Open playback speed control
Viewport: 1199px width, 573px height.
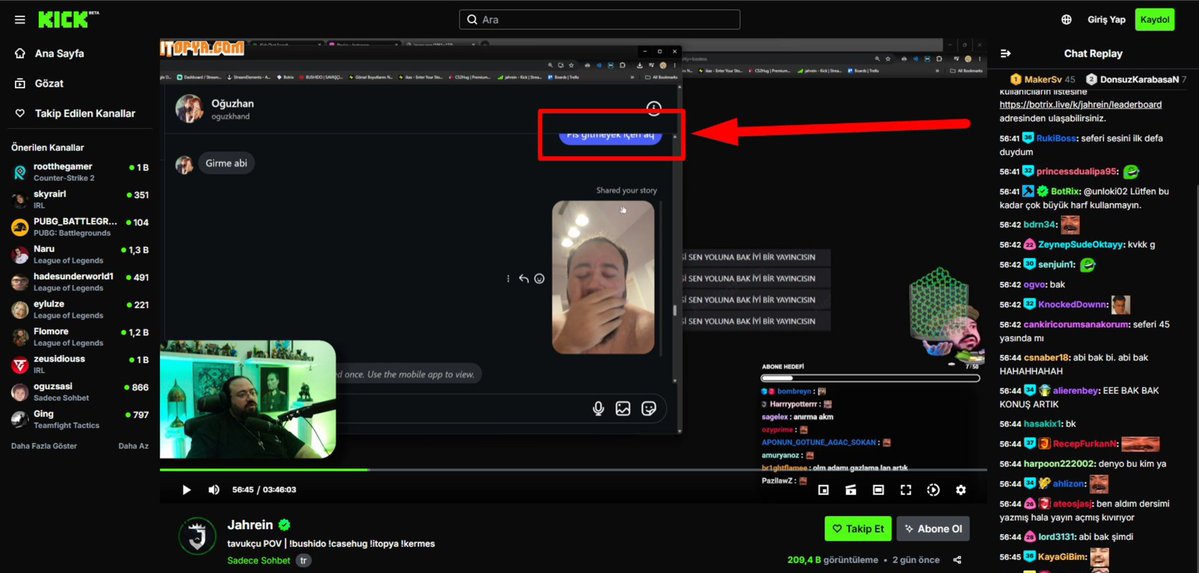pos(933,490)
